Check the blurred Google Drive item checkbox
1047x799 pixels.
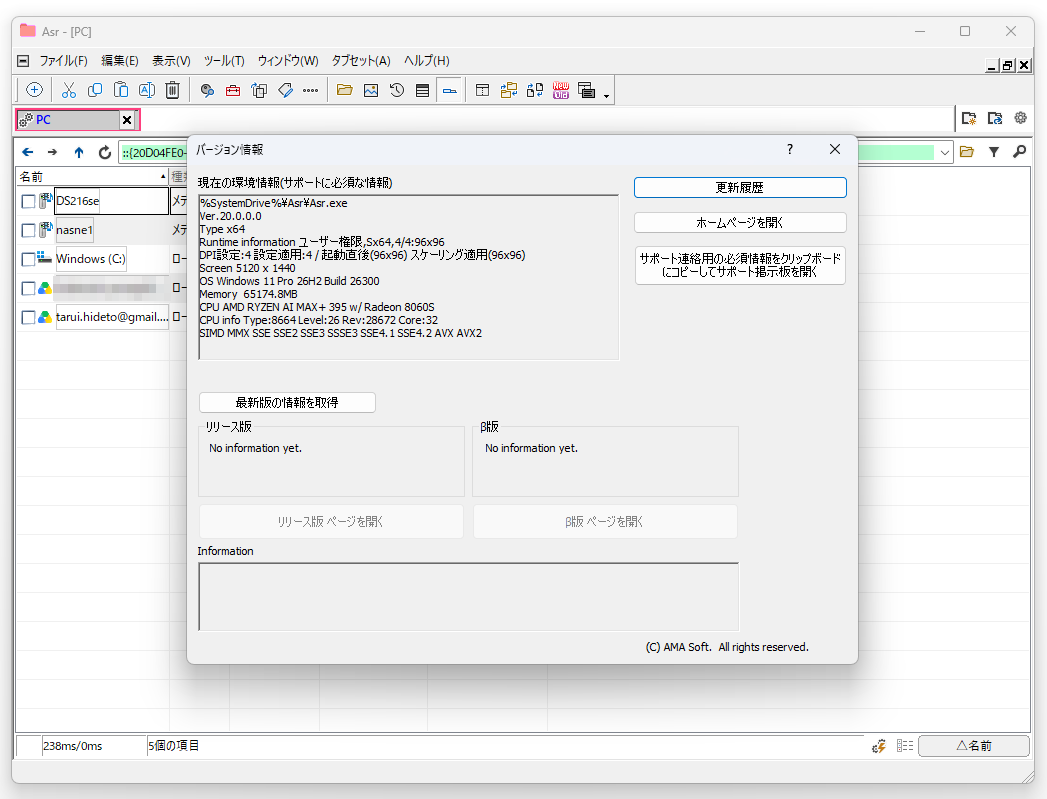[28, 288]
